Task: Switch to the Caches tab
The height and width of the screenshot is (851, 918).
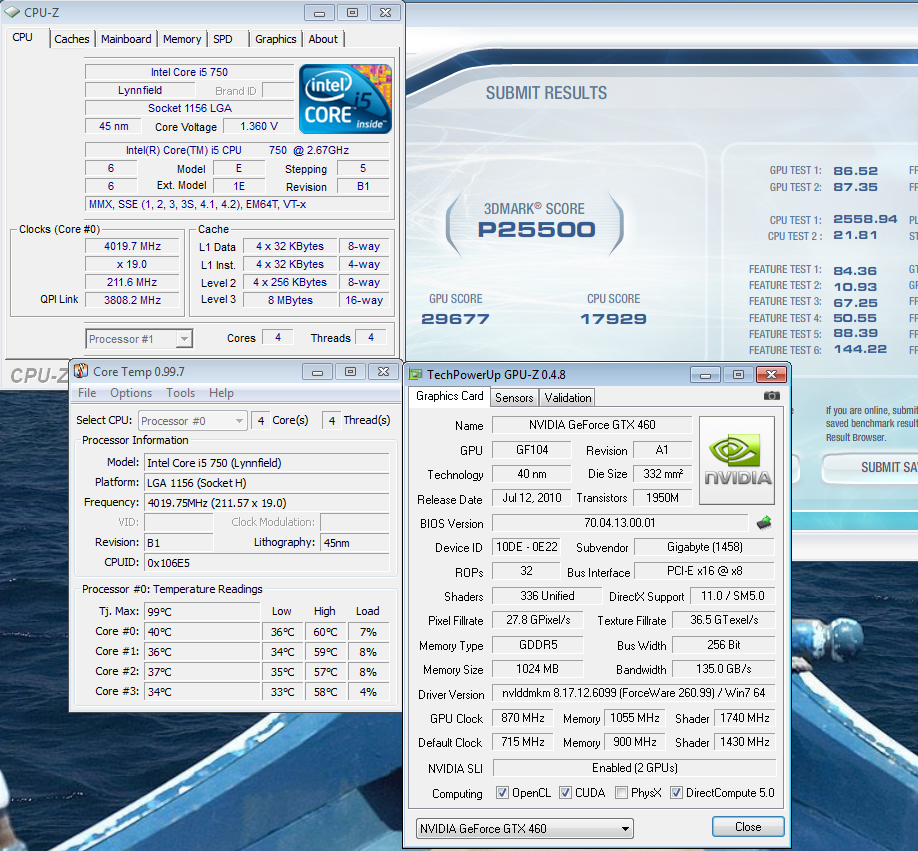Action: pos(72,39)
